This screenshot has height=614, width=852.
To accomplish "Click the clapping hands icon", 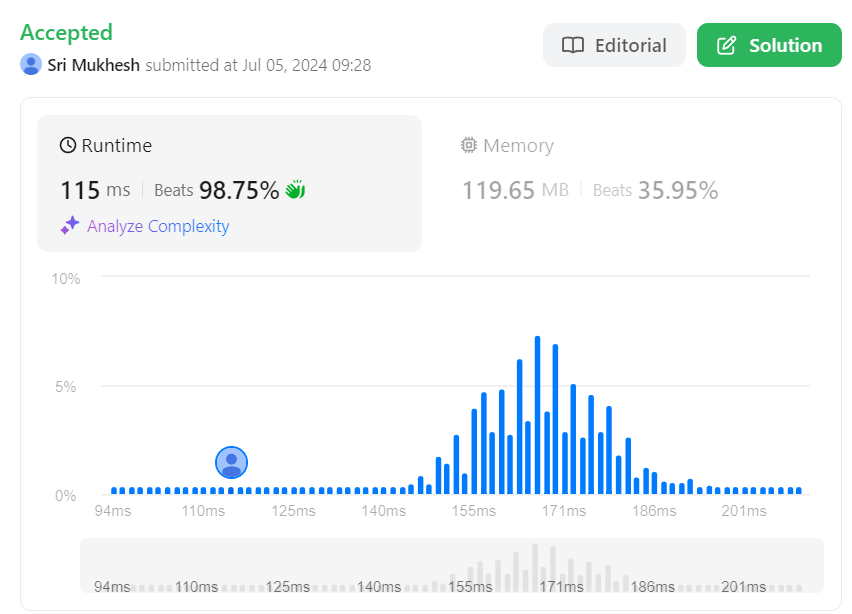I will (295, 190).
